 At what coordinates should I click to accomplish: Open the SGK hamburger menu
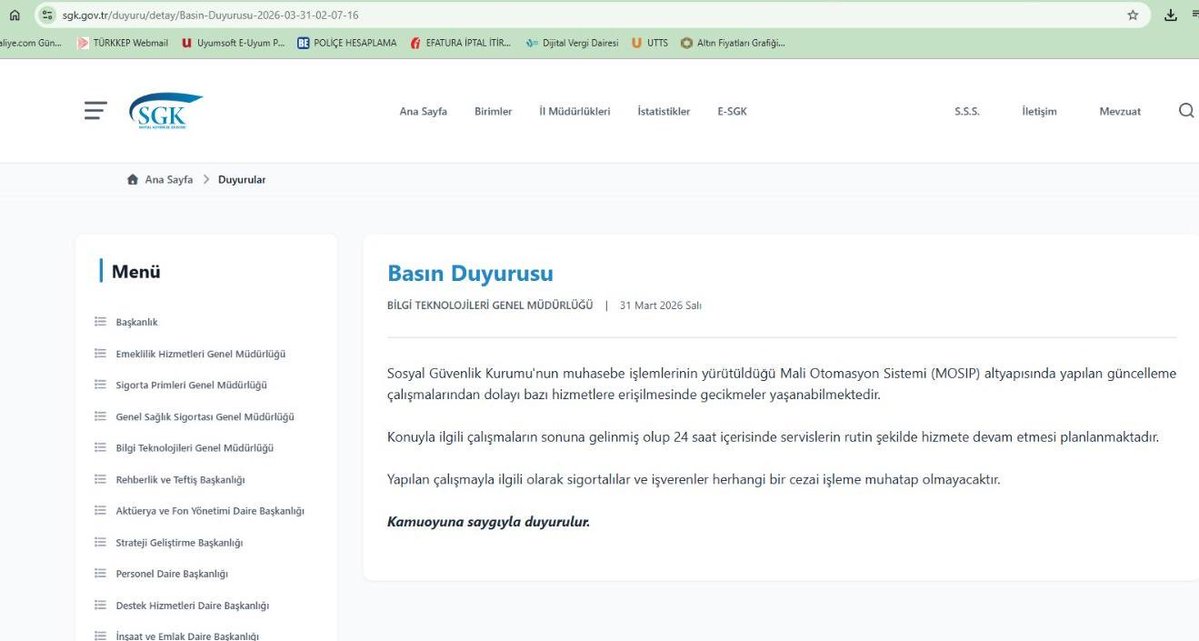[x=95, y=111]
